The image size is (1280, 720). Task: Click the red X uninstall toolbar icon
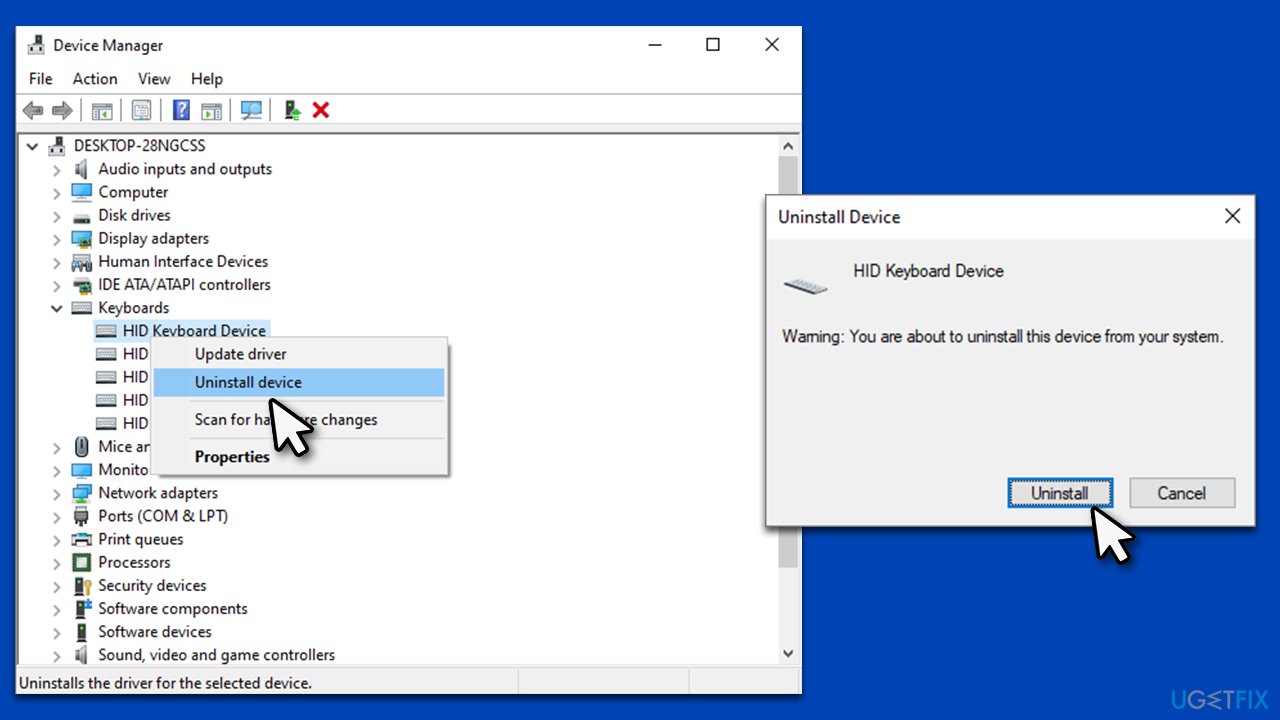320,110
